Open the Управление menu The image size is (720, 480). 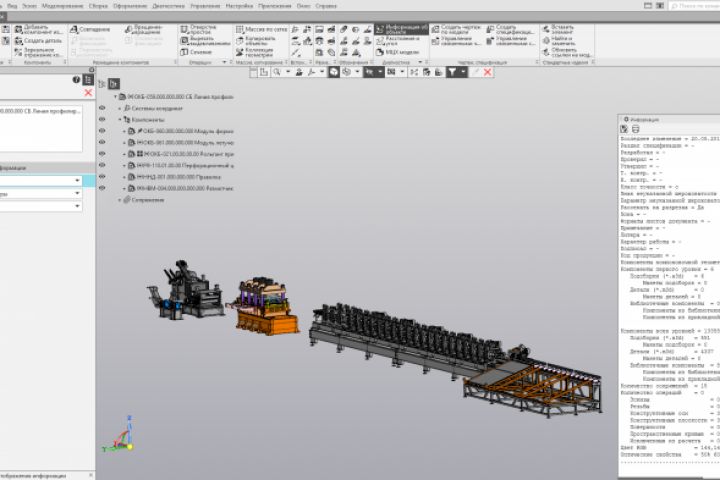205,6
